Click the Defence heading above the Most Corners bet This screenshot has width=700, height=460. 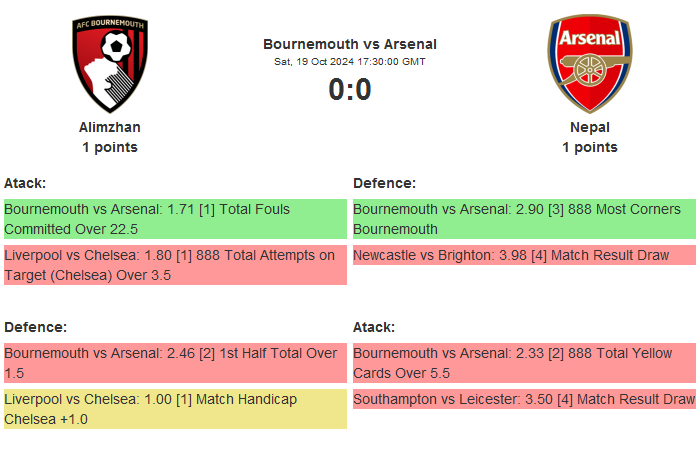tap(384, 183)
